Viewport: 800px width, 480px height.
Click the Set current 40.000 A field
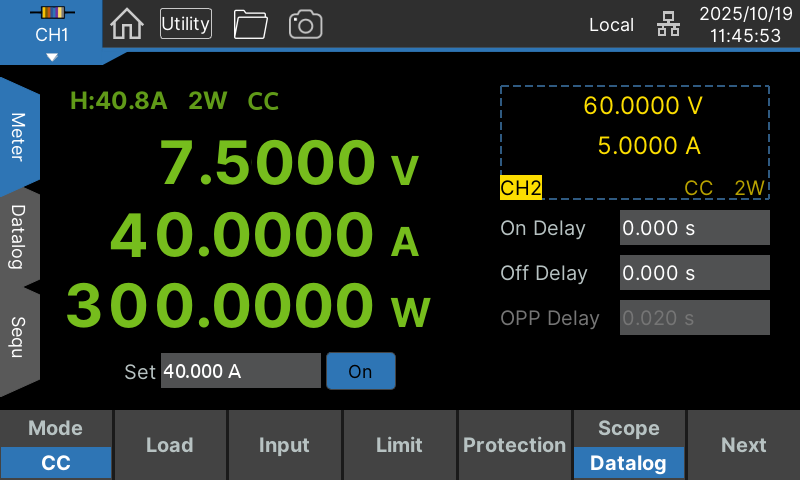pyautogui.click(x=240, y=371)
